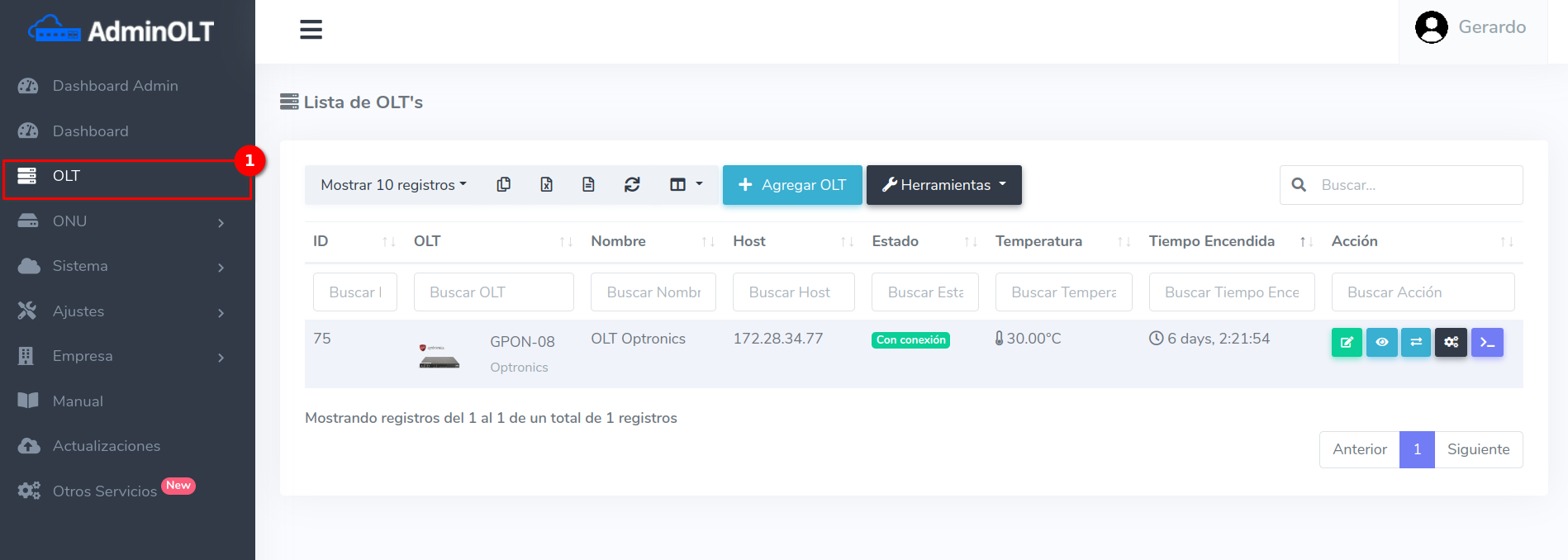Open the terminal console action button
Viewport: 1568px width, 560px height.
click(x=1487, y=343)
